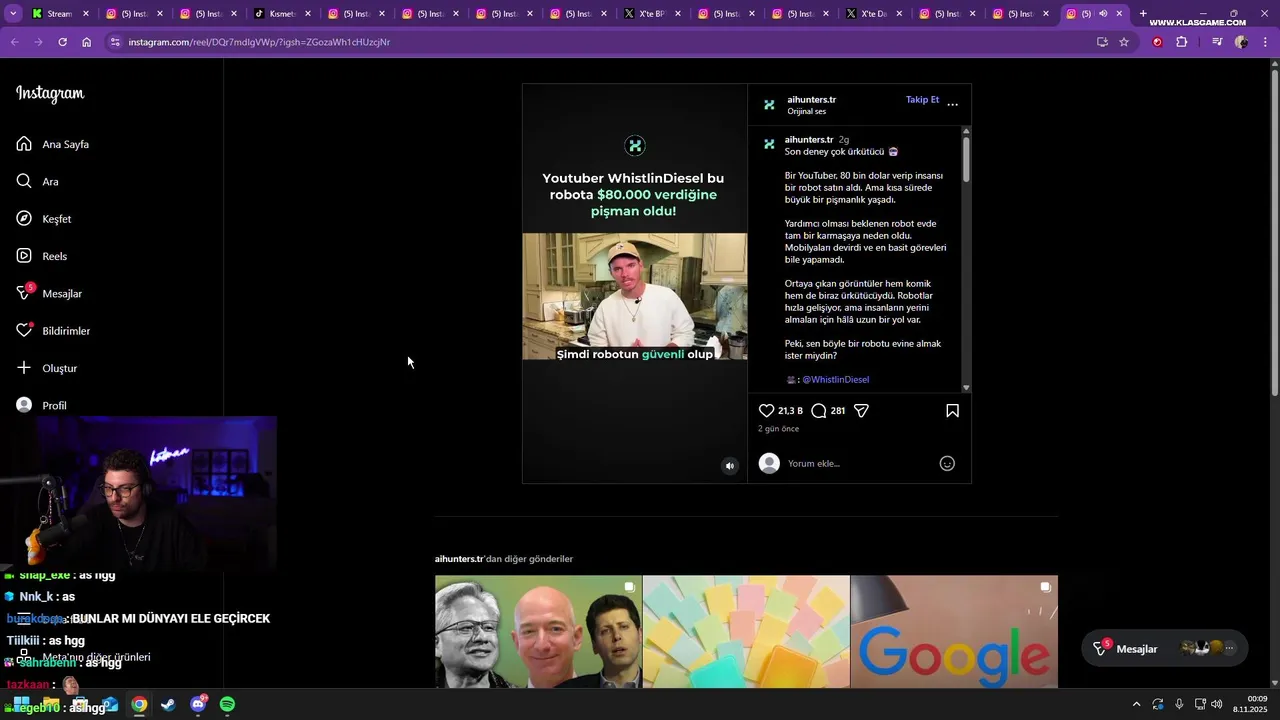The width and height of the screenshot is (1280, 720).
Task: Click the caption scrollbar up arrow
Action: pyautogui.click(x=966, y=131)
